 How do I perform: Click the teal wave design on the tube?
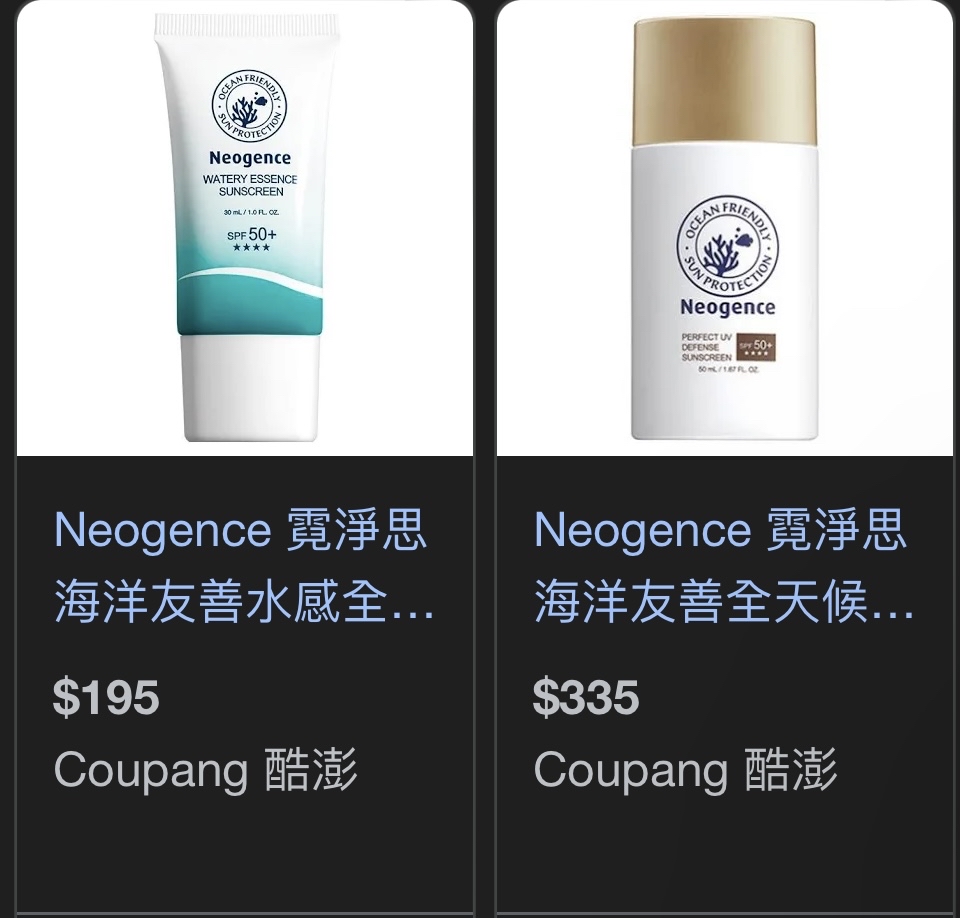click(x=250, y=301)
